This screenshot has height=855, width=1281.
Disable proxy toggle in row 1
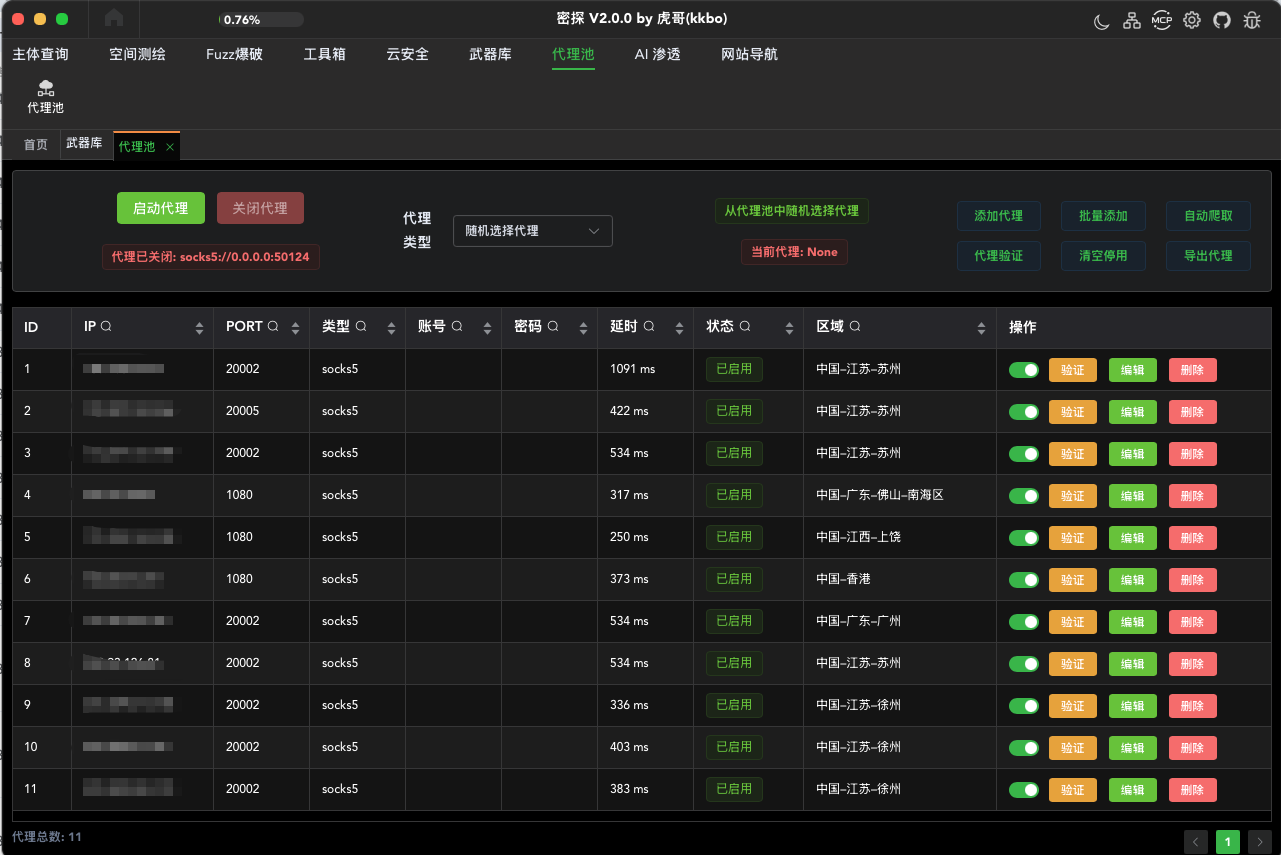point(1024,370)
